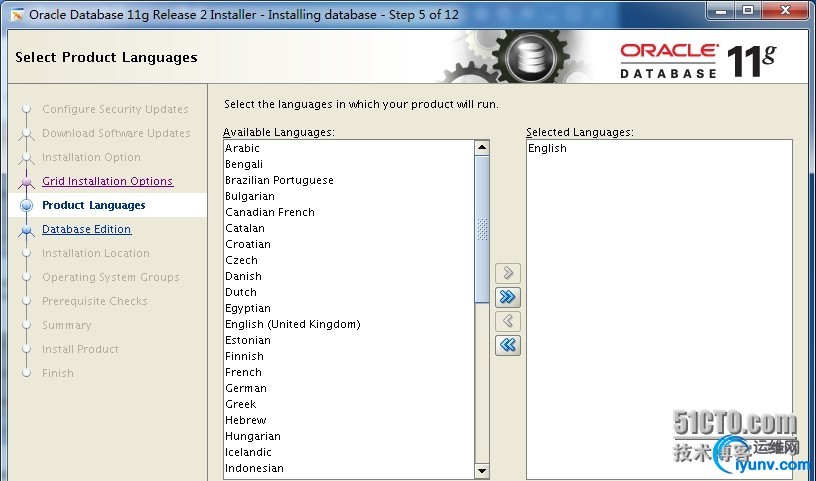Click the scroll down arrow of Available Languages
This screenshot has width=816, height=481.
[482, 471]
